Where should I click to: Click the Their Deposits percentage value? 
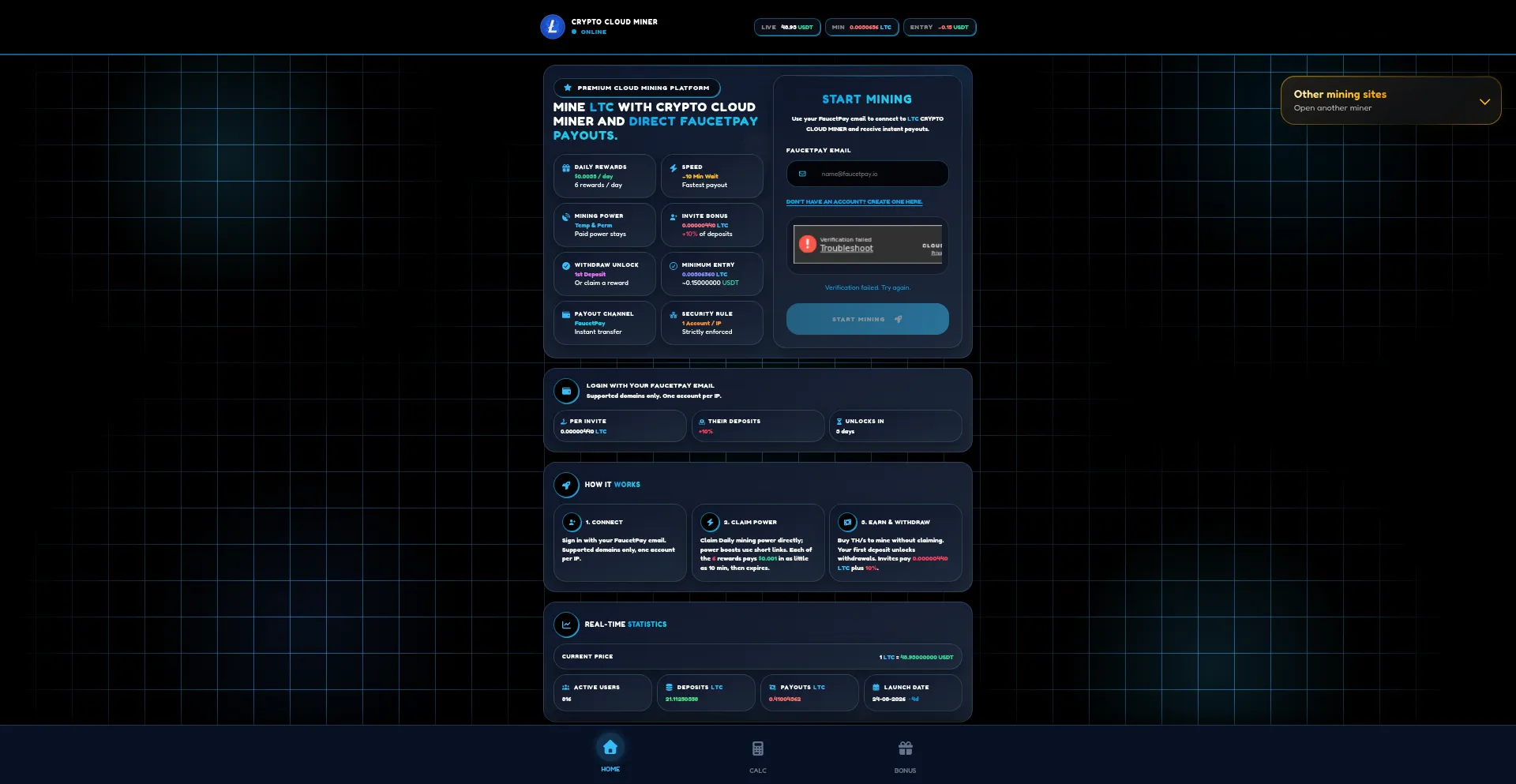[706, 432]
